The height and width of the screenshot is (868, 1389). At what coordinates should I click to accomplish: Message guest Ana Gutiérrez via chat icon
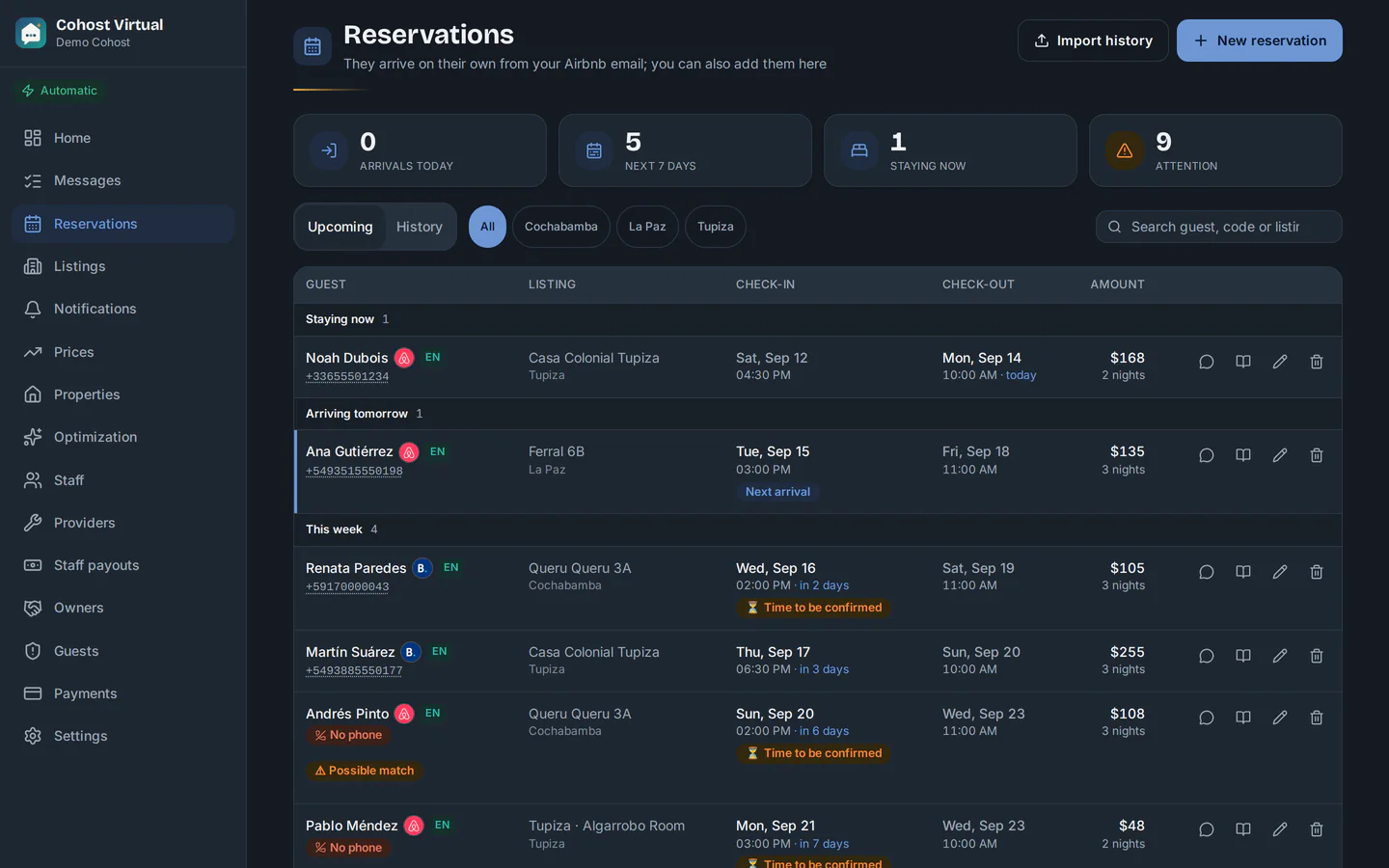point(1206,455)
